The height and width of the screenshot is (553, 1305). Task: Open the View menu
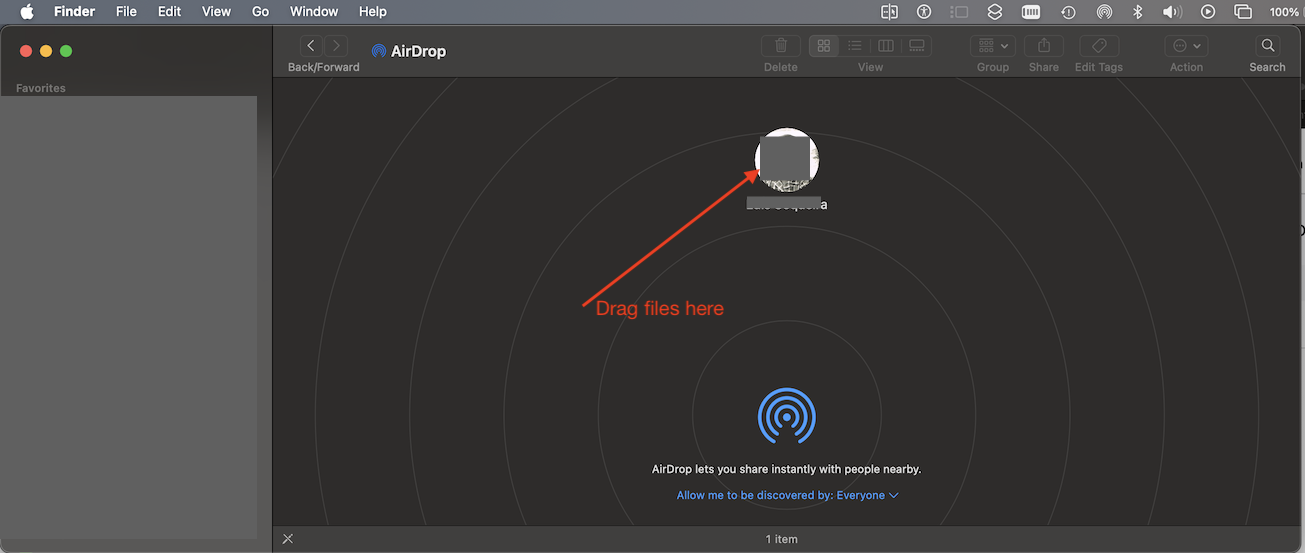pyautogui.click(x=216, y=12)
